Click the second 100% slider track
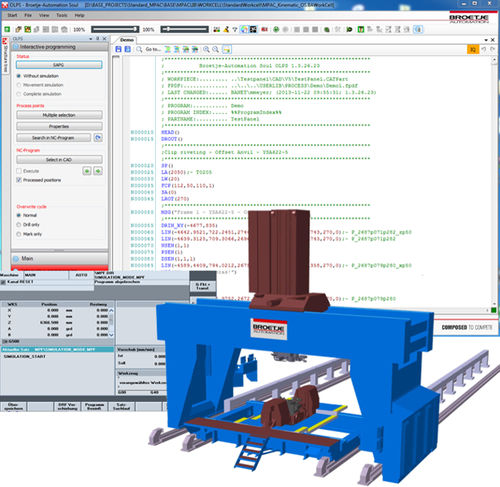 click(185, 29)
